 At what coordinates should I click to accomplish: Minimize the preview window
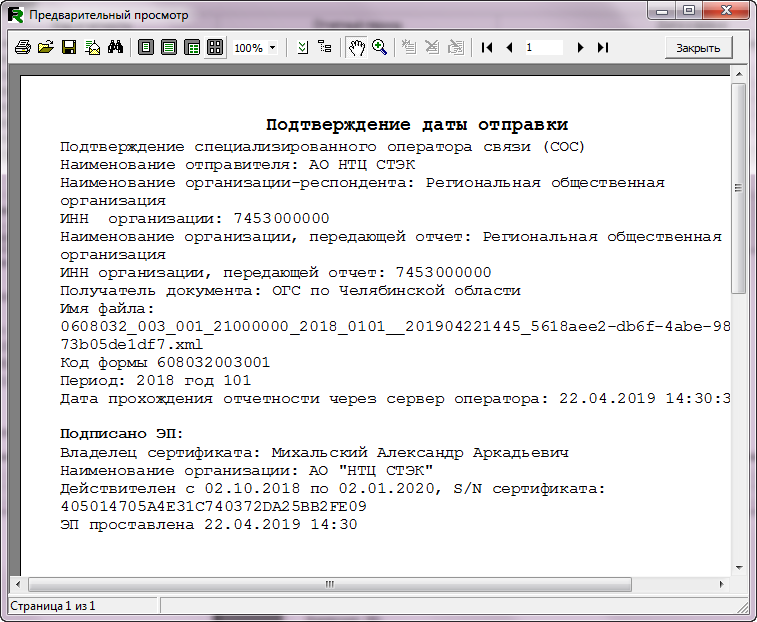point(663,10)
